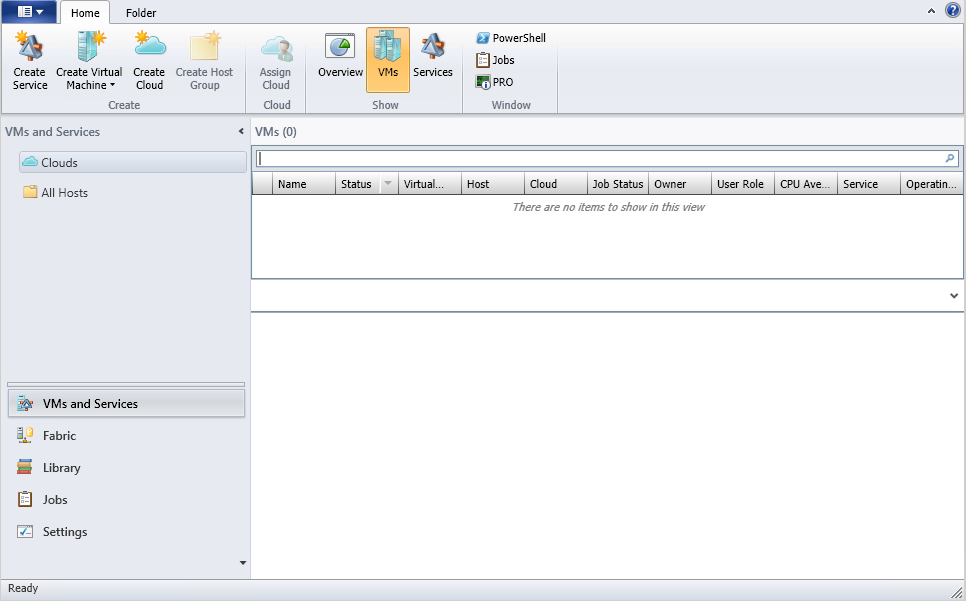Screen dimensions: 966x601
Task: Open the Folder ribbon tab
Action: (141, 13)
